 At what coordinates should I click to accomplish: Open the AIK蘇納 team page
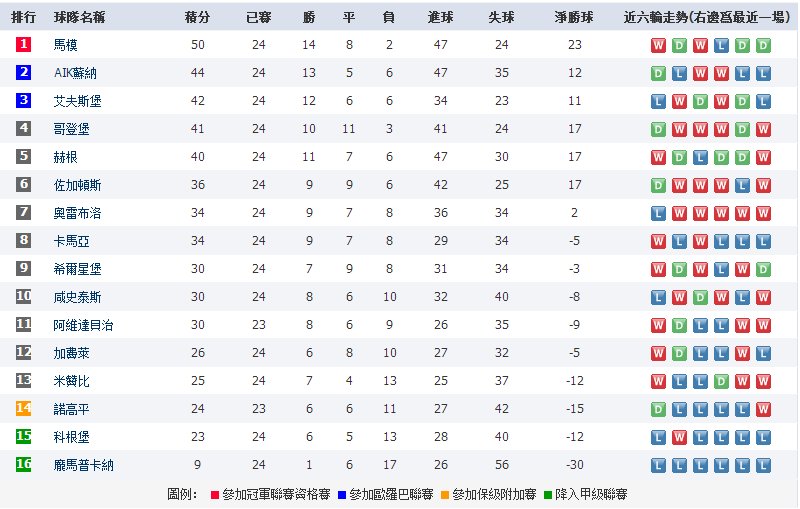click(74, 73)
